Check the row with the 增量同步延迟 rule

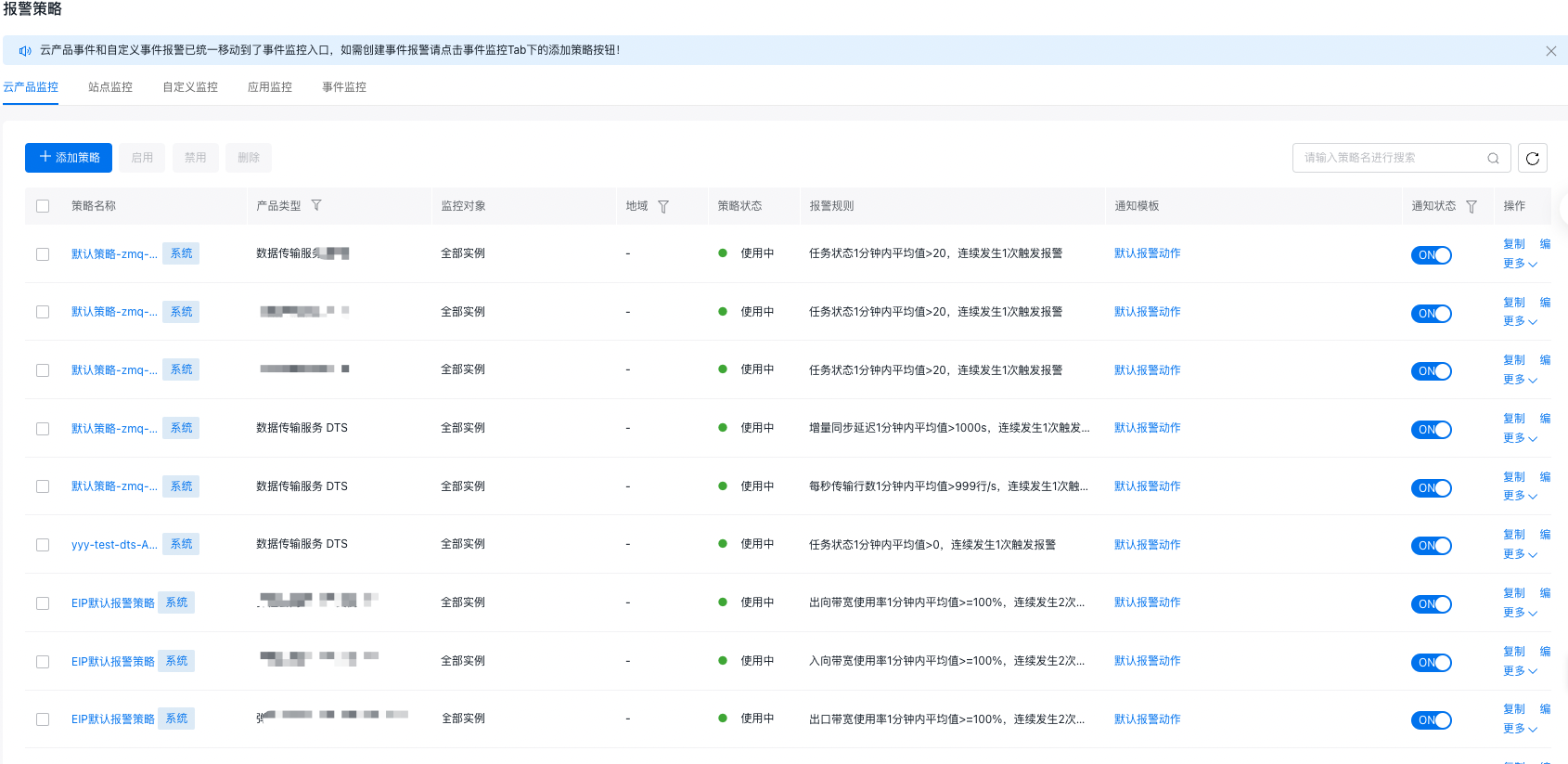[x=43, y=429]
